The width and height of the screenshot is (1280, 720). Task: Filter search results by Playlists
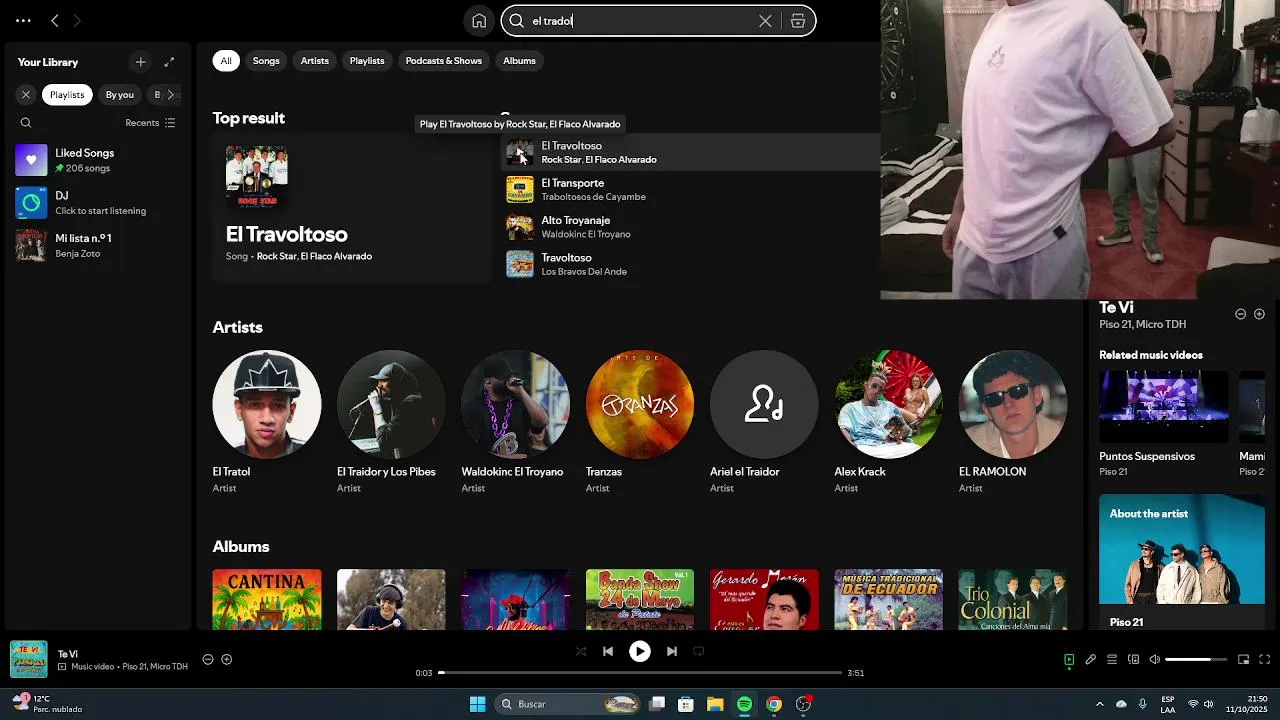coord(367,61)
